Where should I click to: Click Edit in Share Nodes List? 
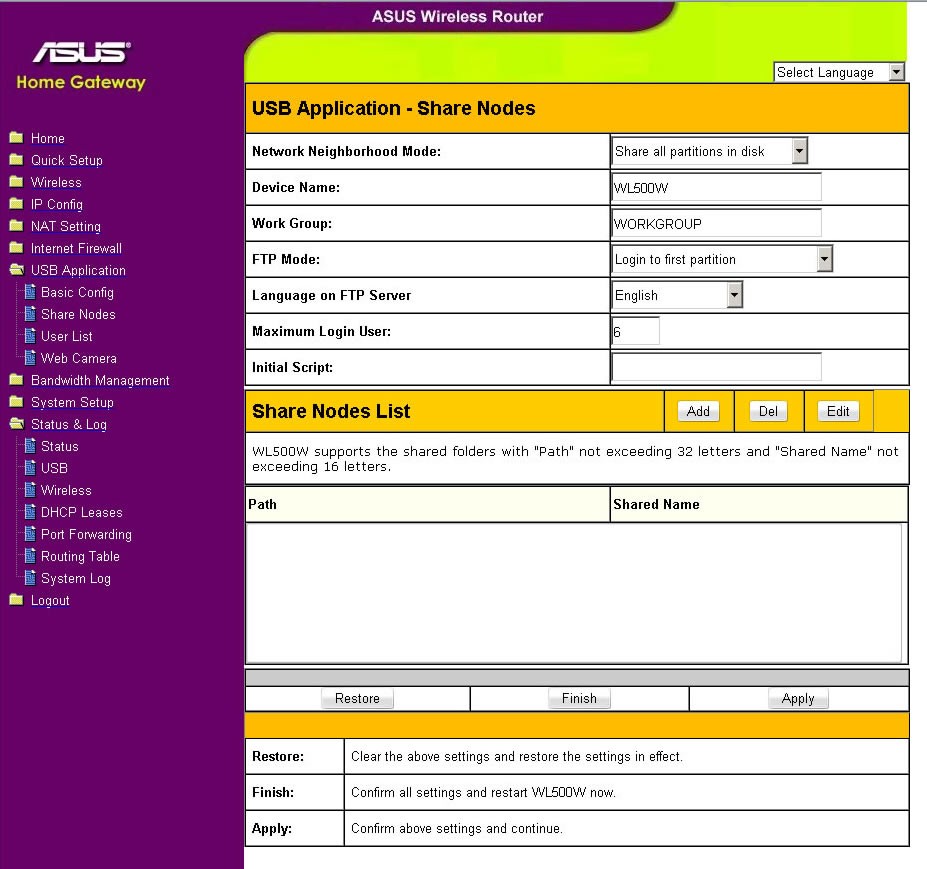click(838, 411)
